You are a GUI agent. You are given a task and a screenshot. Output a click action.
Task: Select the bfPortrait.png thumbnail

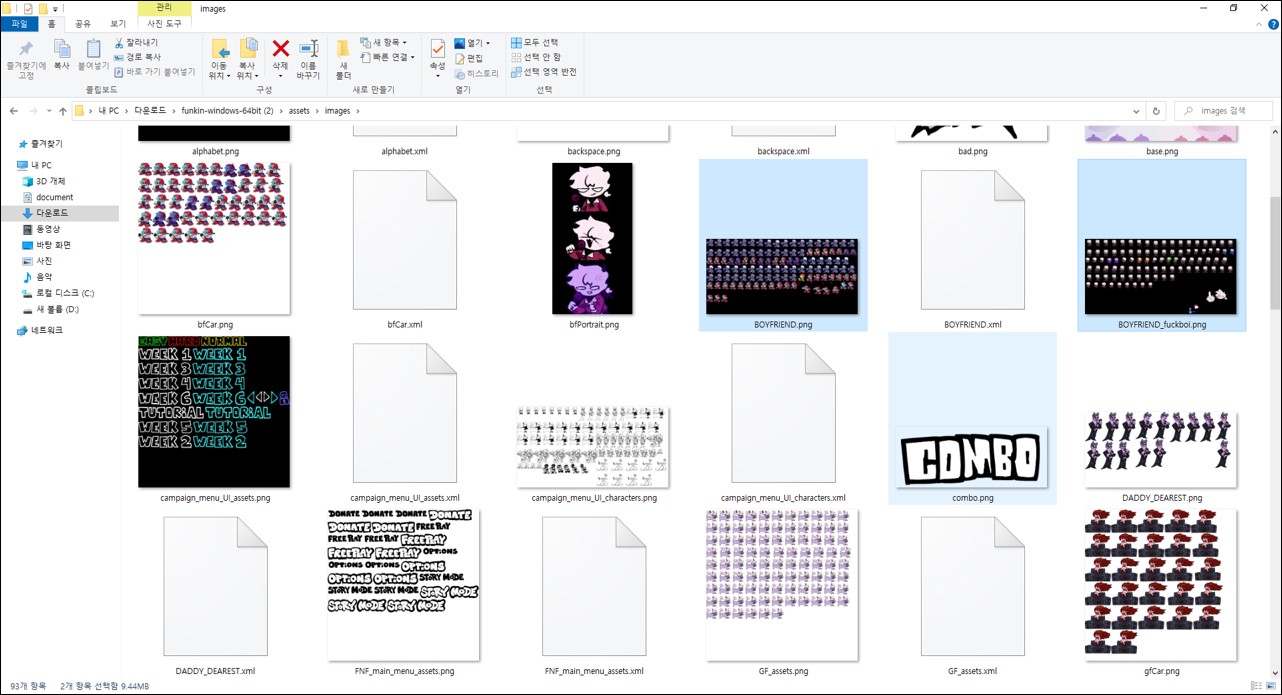tap(593, 238)
